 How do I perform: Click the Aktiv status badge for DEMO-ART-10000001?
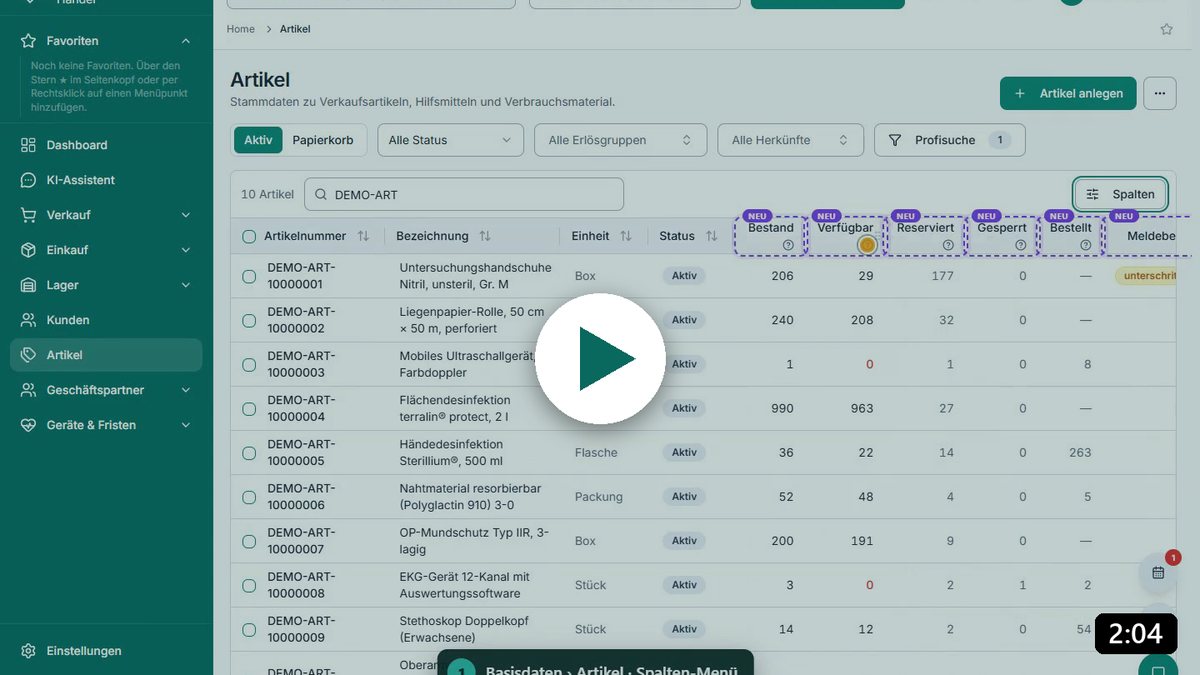coord(684,276)
